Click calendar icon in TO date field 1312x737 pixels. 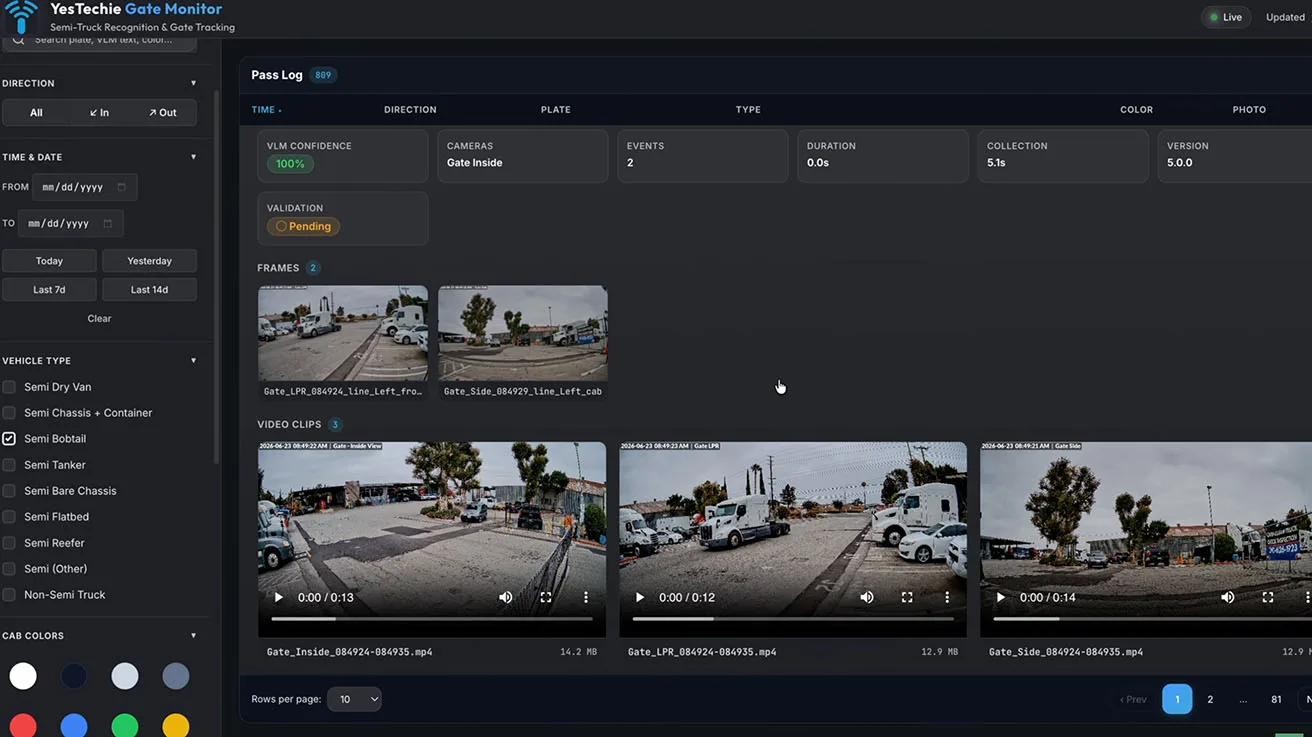108,223
